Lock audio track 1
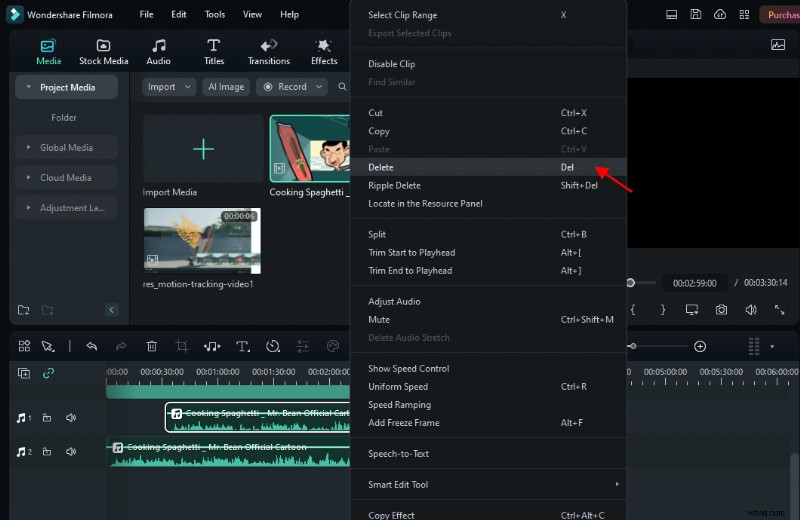 tap(47, 418)
